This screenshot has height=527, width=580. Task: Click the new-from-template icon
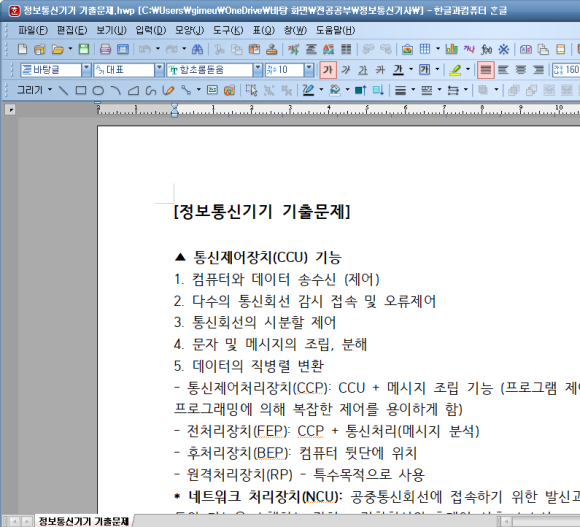point(40,49)
